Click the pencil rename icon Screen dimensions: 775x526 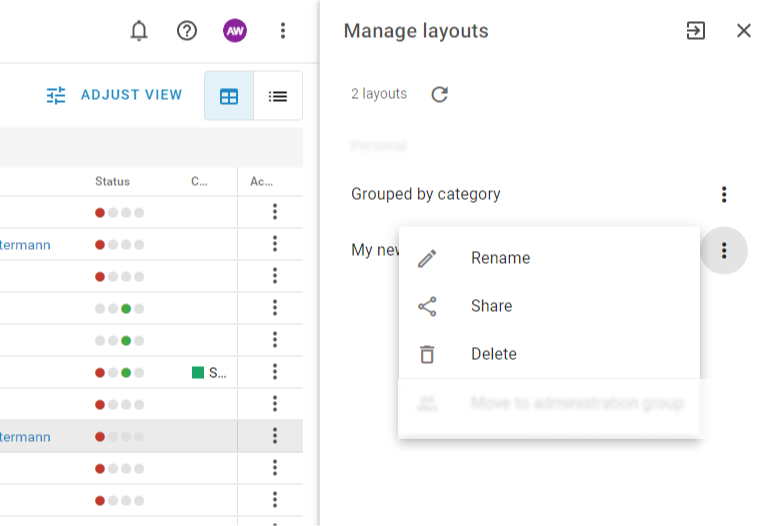[x=427, y=259]
